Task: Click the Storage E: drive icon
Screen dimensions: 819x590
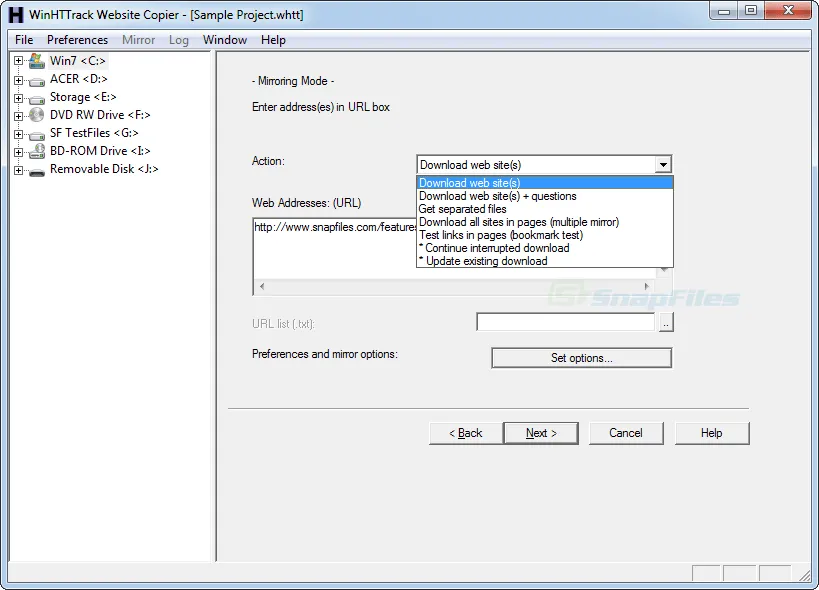Action: [37, 99]
